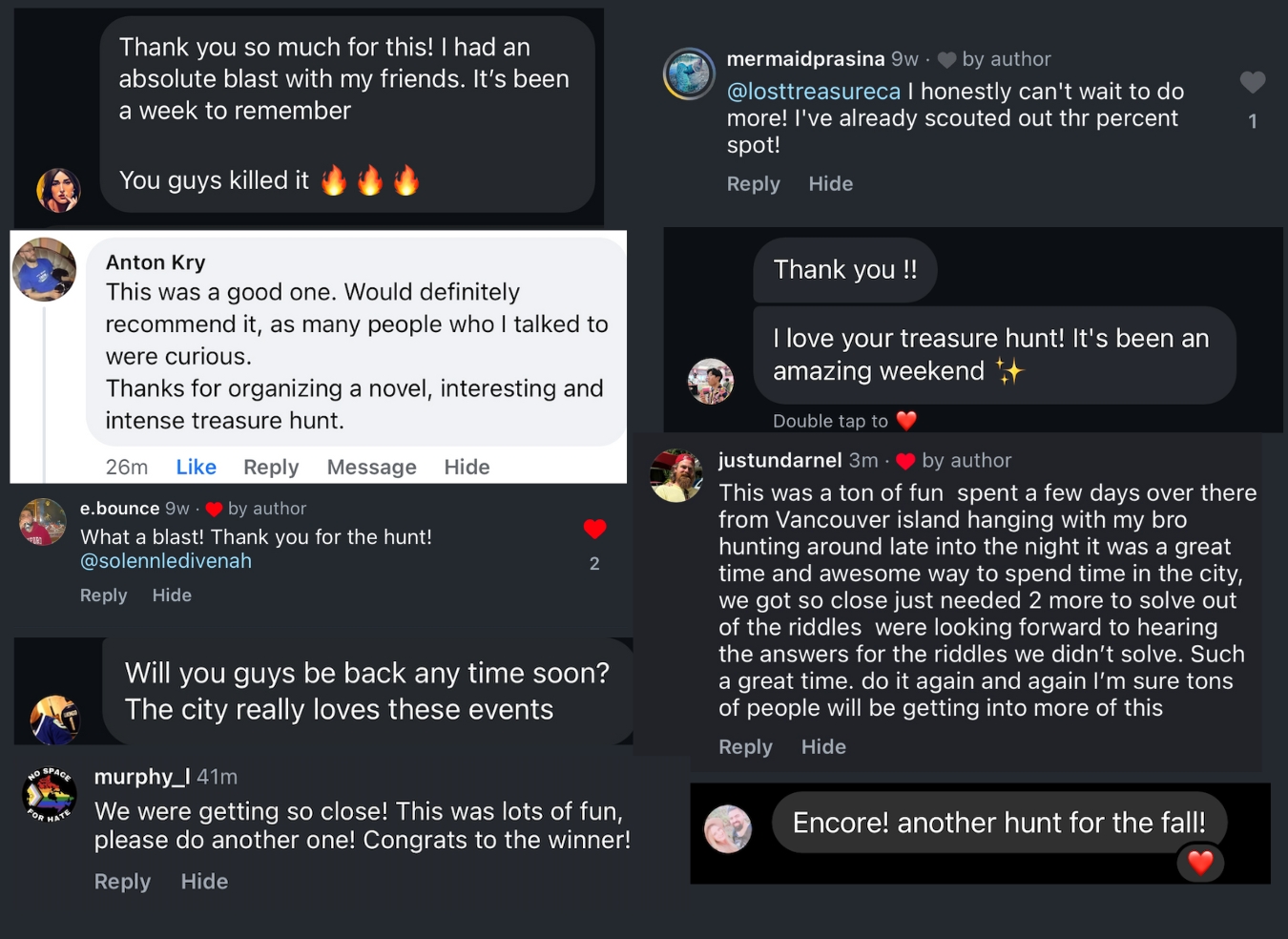Like mermaidprasina's comment with the heart icon
This screenshot has height=939, width=1288.
tap(1252, 83)
